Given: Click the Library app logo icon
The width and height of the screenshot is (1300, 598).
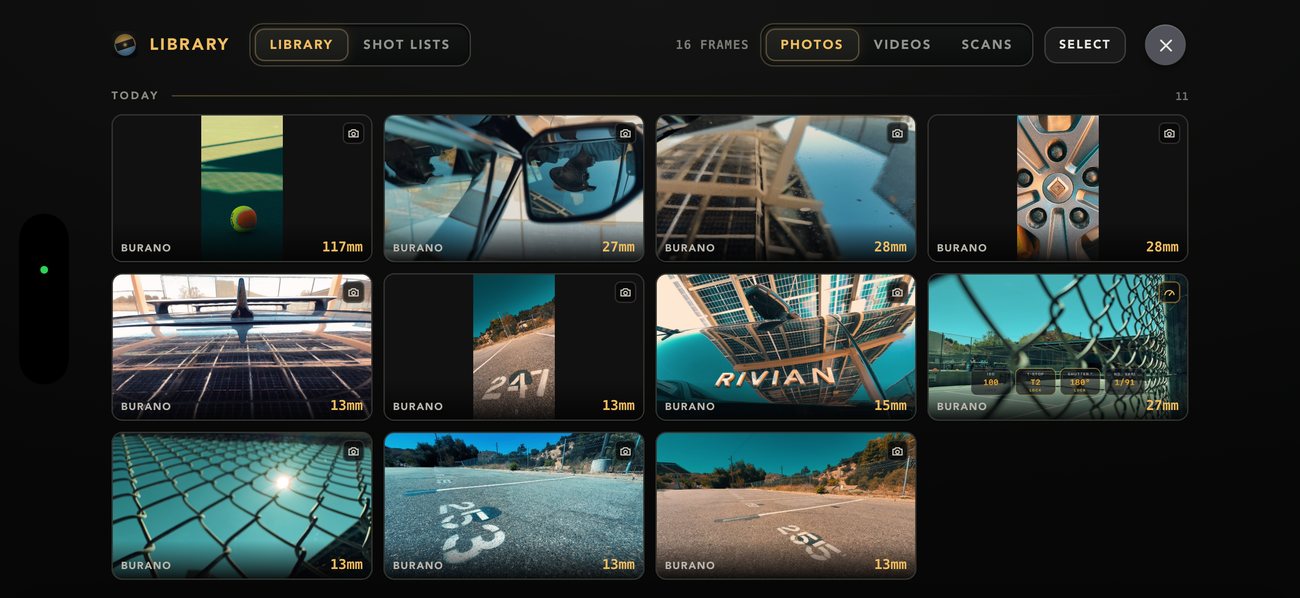Looking at the screenshot, I should click(x=125, y=45).
